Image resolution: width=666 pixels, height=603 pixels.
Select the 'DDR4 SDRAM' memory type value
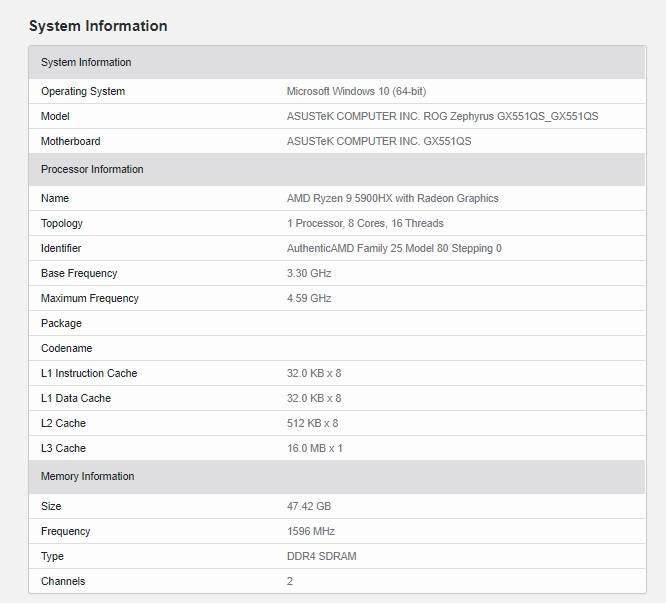(x=322, y=557)
